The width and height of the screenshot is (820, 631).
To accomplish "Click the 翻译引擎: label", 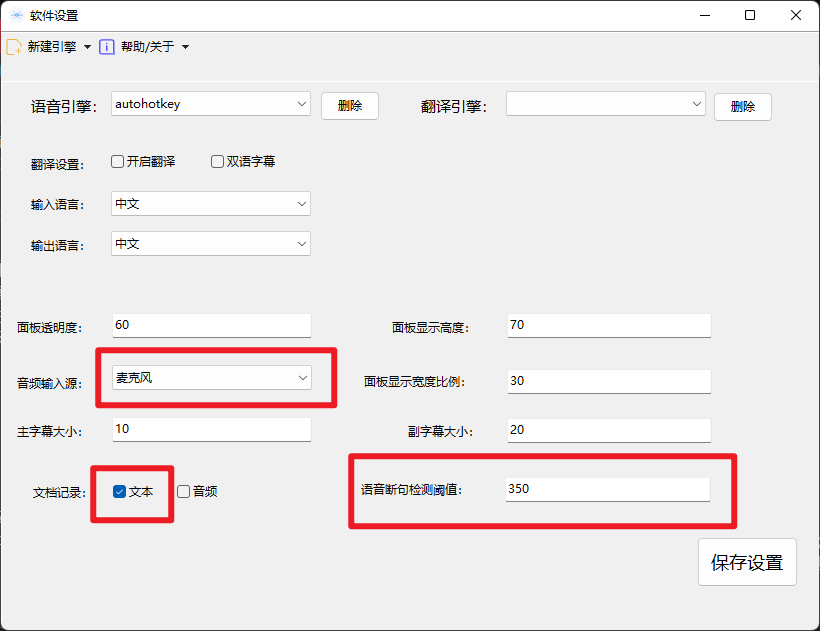I will tap(453, 107).
